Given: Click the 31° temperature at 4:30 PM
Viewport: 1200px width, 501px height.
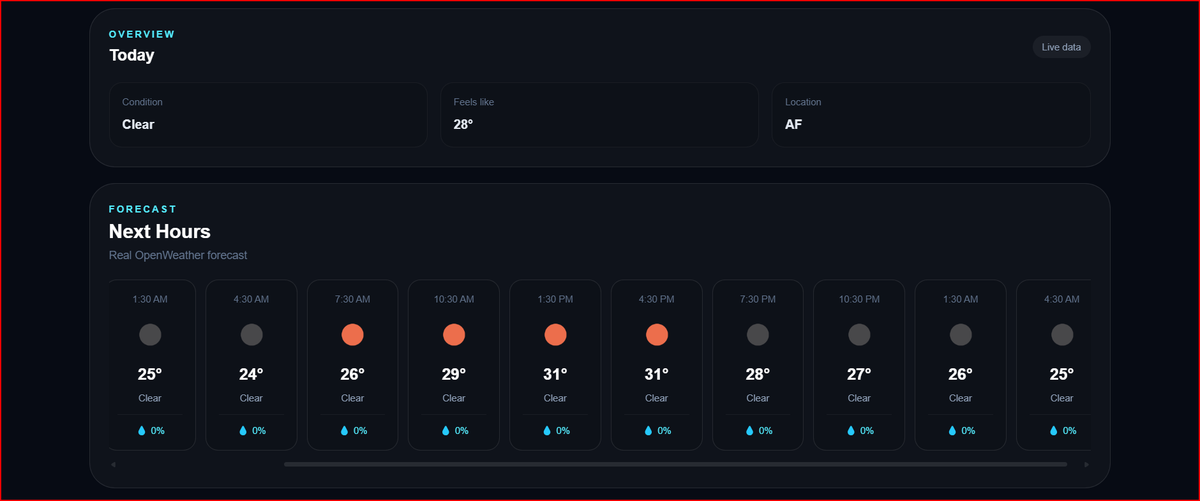Looking at the screenshot, I should tap(656, 374).
